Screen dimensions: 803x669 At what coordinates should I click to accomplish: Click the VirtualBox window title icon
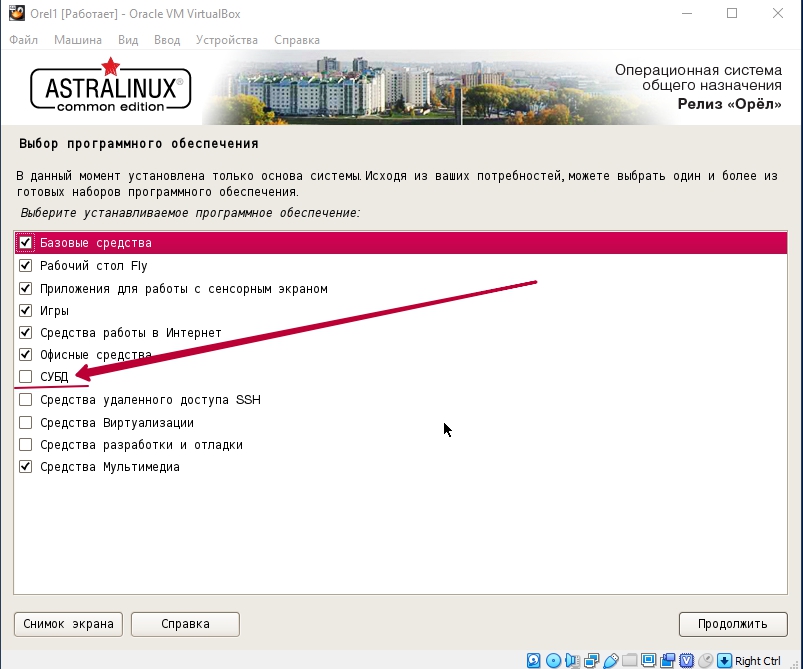coord(16,13)
